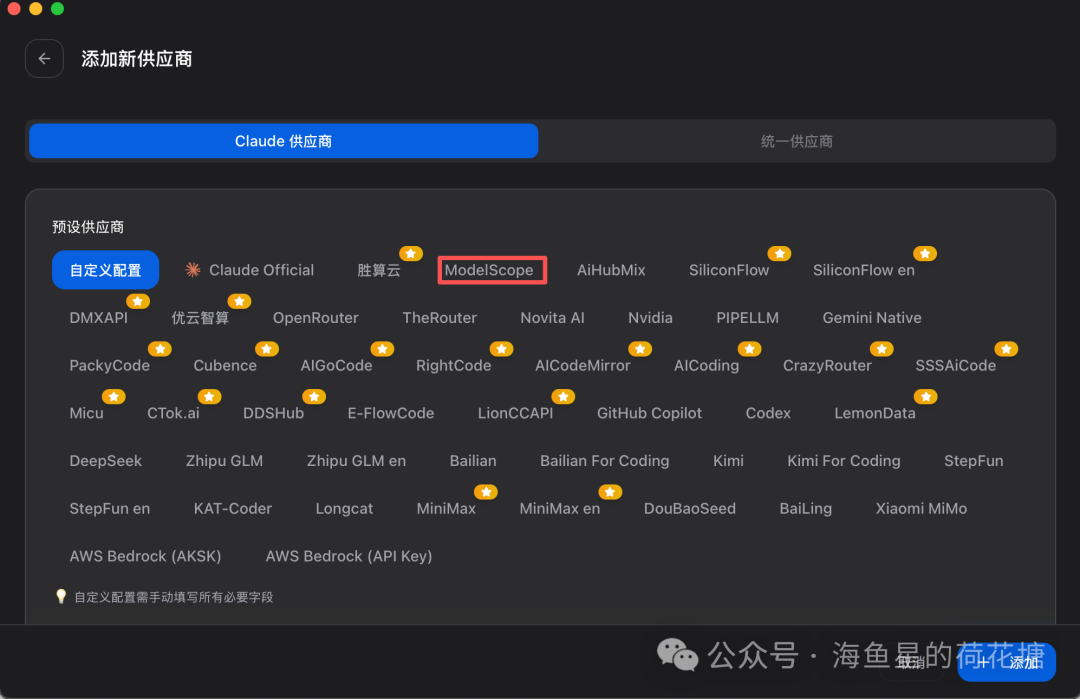Pick the CrazyRouter provider preset
The height and width of the screenshot is (699, 1080).
coord(827,365)
